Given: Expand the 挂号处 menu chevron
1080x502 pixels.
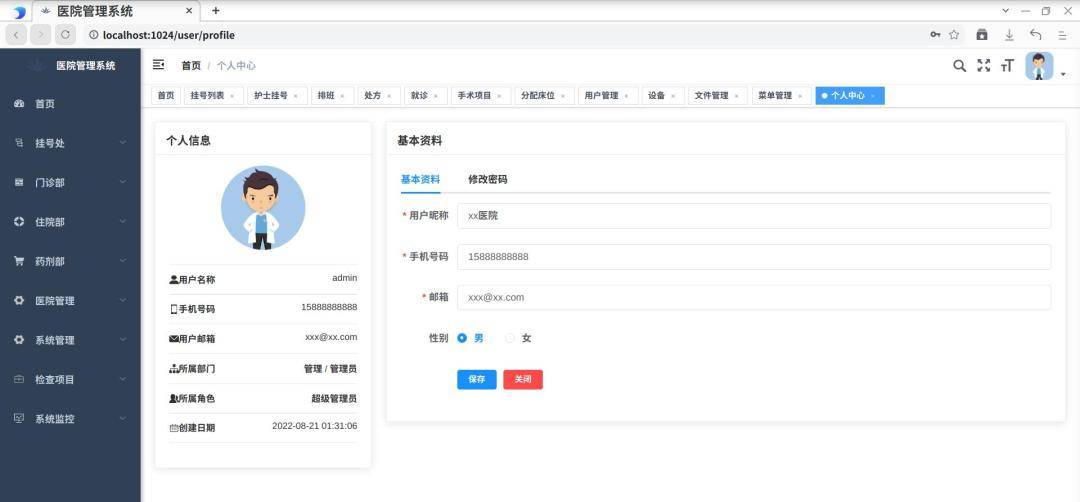Looking at the screenshot, I should coord(123,143).
